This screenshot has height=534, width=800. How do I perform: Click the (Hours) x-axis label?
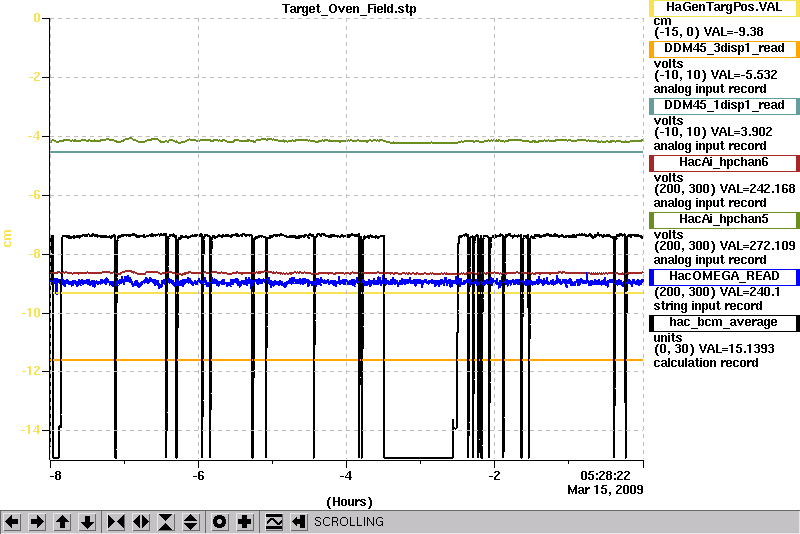(x=349, y=502)
